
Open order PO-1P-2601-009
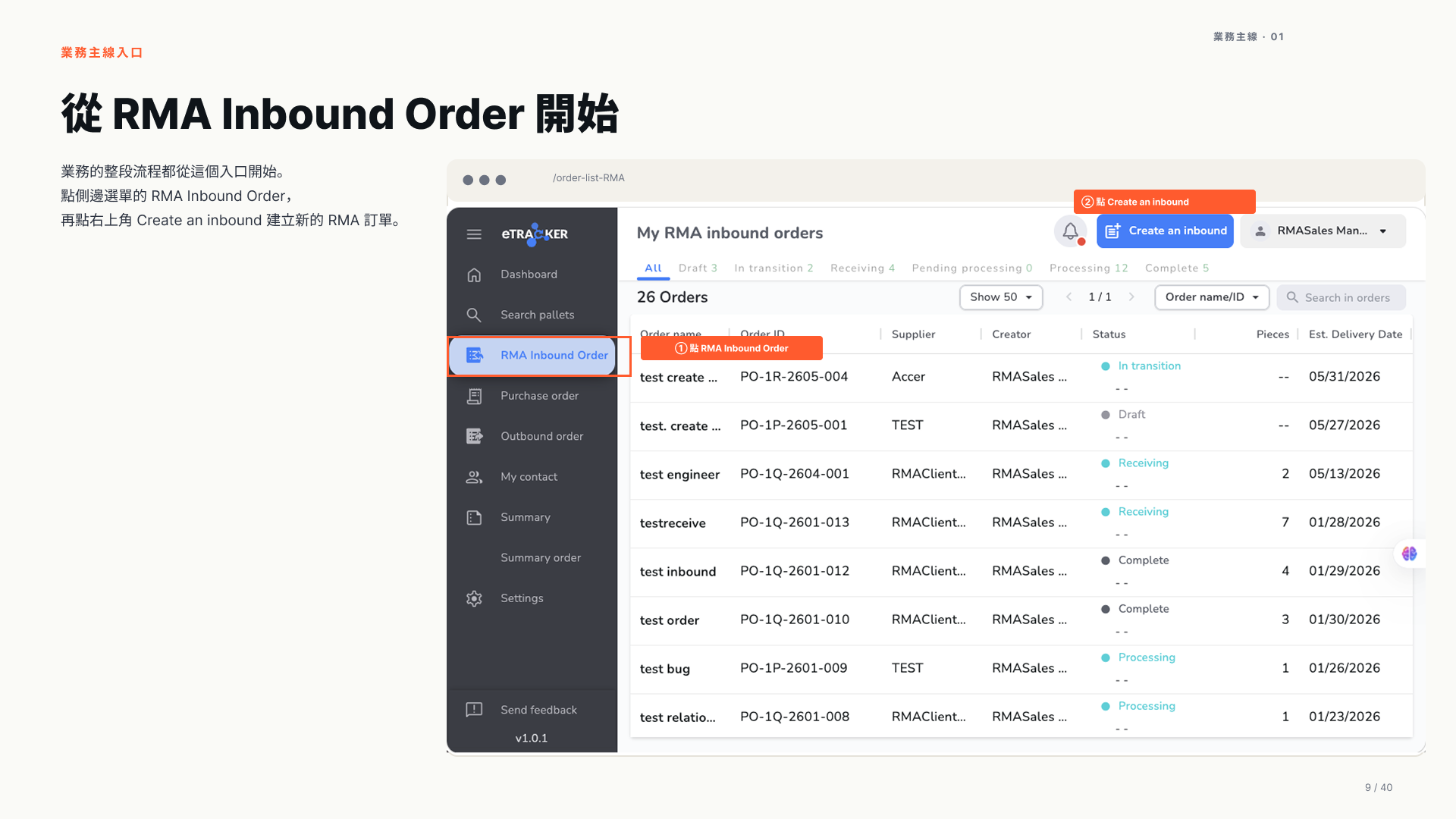pyautogui.click(x=793, y=668)
